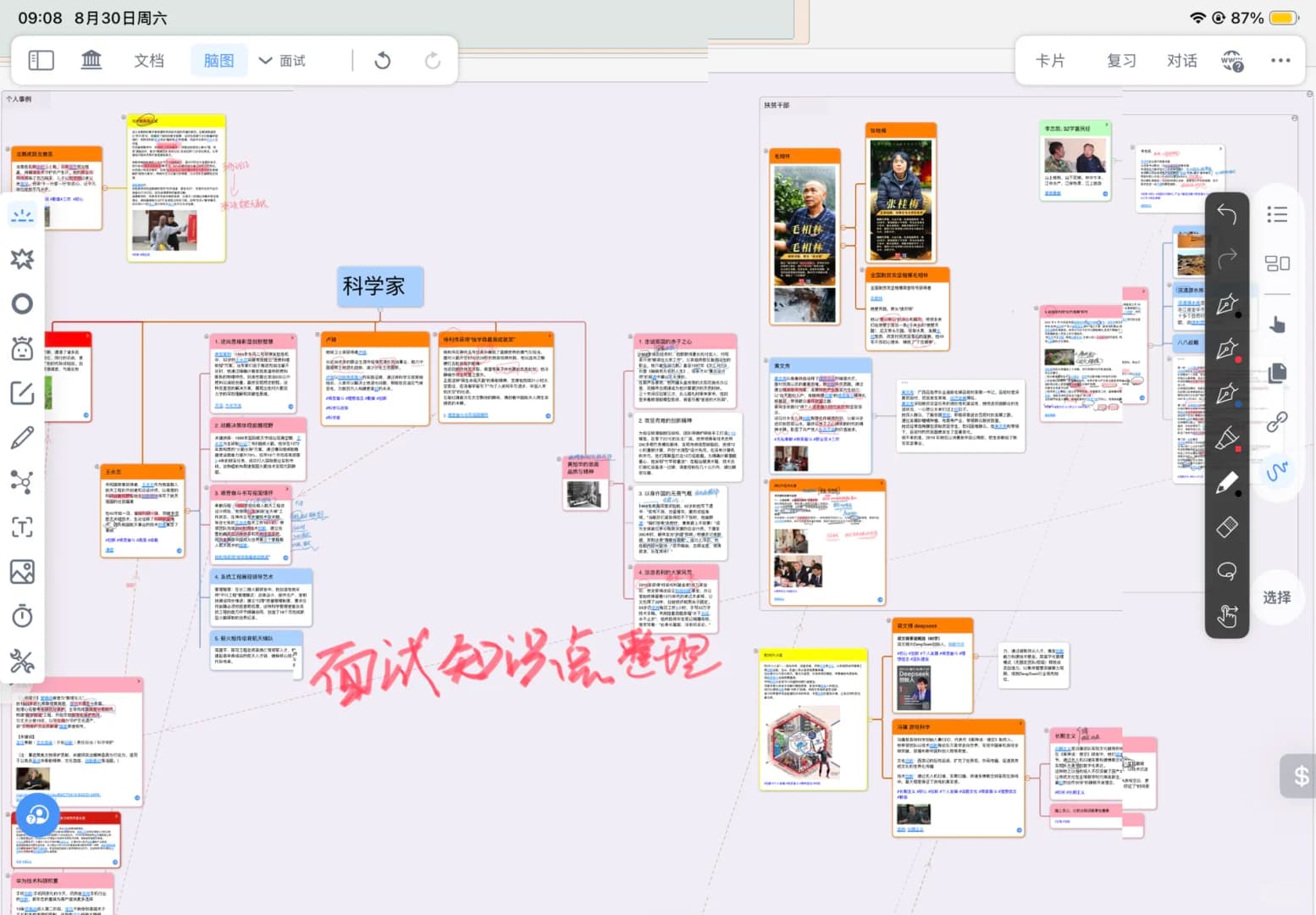Click the AI robot icon in the left toolbar
1316x915 pixels.
click(x=22, y=348)
